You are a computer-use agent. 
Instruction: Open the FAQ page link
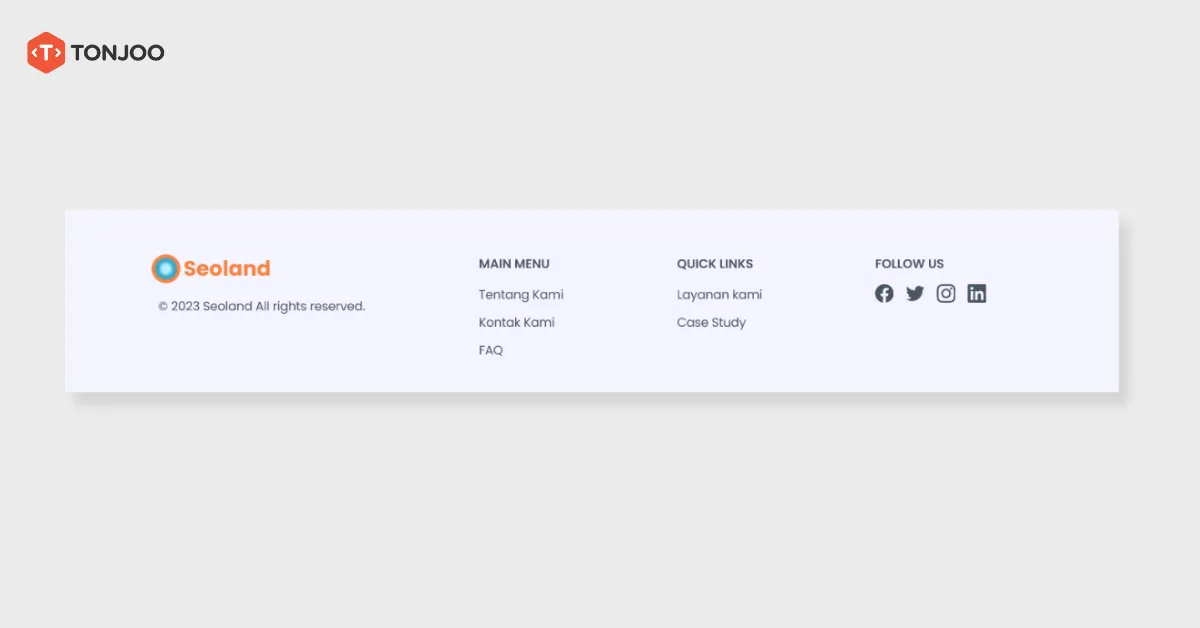(490, 350)
